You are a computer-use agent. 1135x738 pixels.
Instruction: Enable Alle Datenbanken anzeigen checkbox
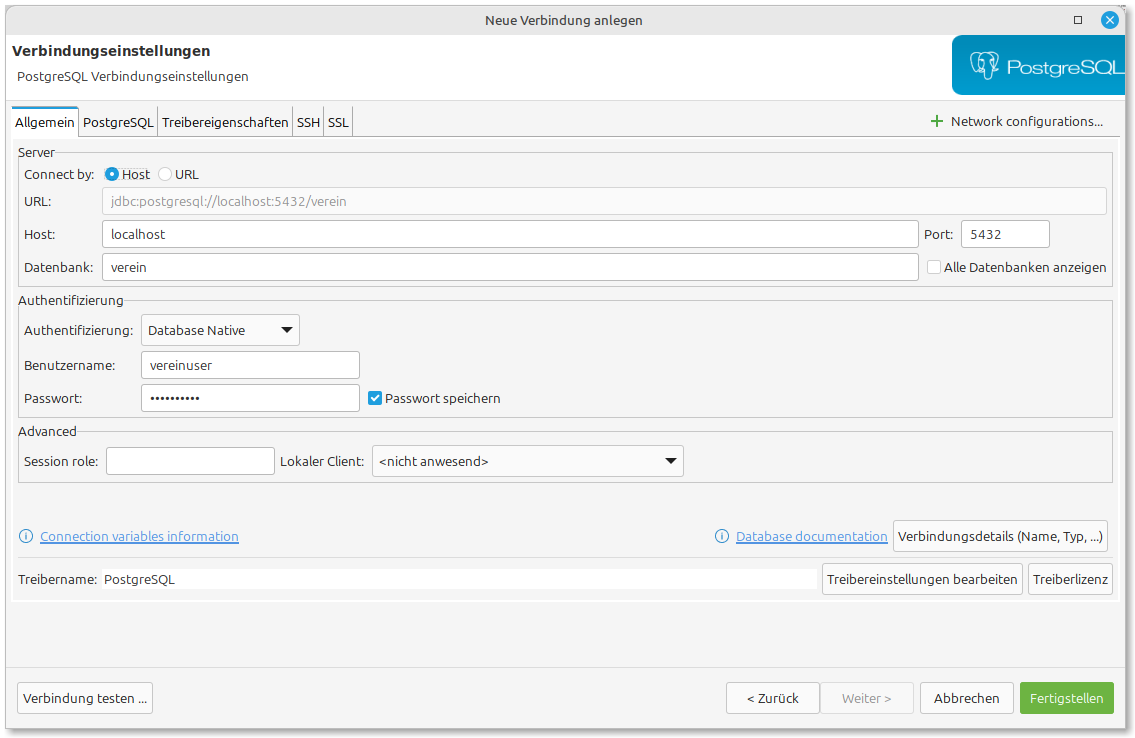(934, 267)
